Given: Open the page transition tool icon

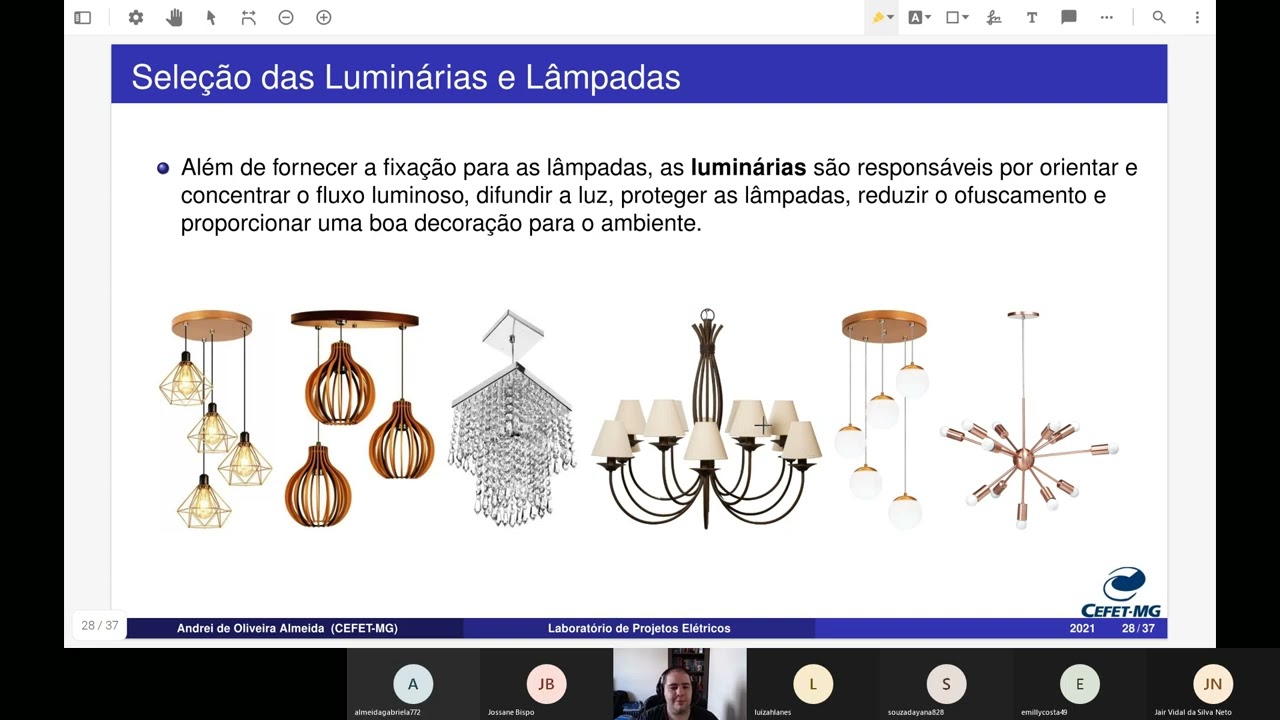Looking at the screenshot, I should [249, 17].
